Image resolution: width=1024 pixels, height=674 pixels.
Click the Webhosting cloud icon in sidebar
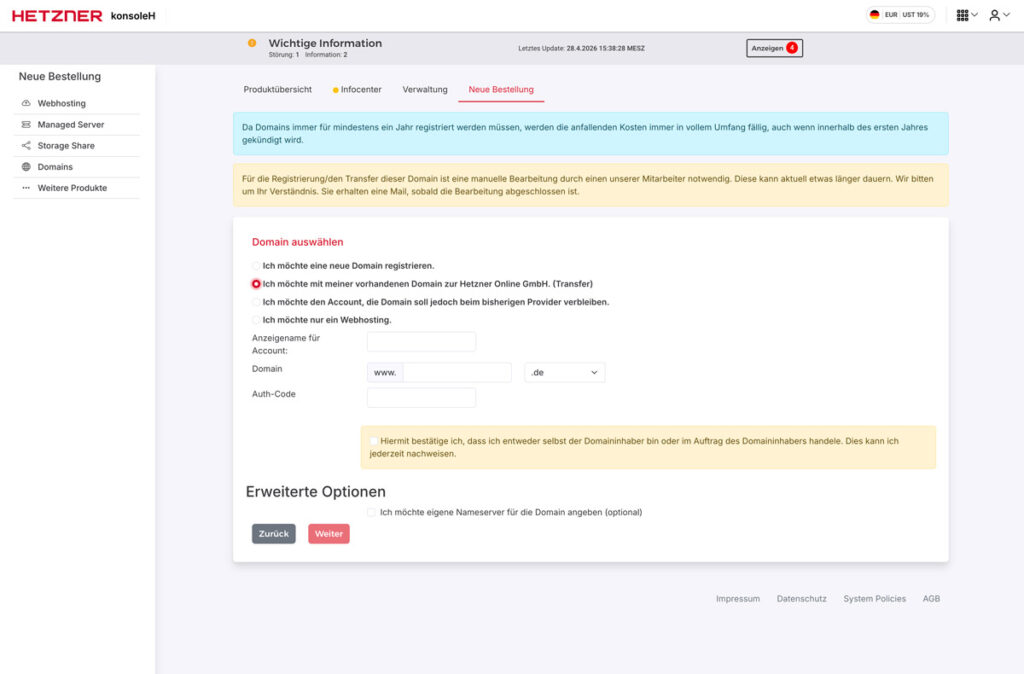tap(26, 104)
